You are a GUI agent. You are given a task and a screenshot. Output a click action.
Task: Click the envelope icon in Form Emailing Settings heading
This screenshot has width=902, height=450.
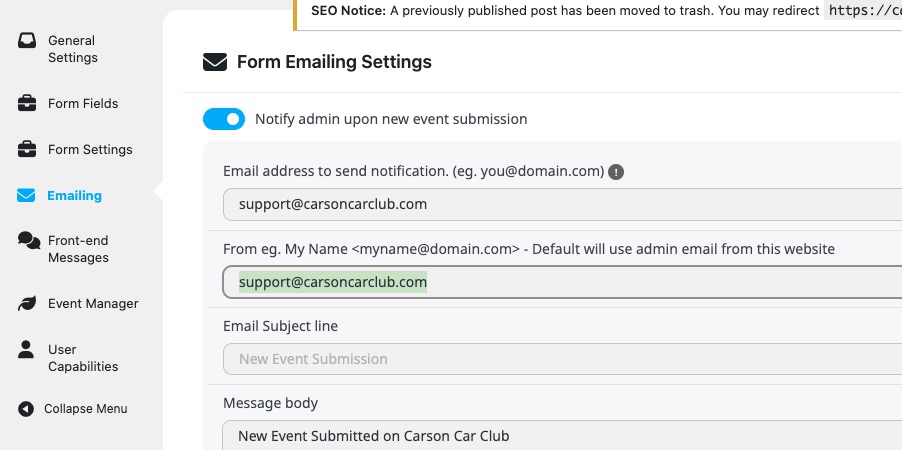point(215,62)
